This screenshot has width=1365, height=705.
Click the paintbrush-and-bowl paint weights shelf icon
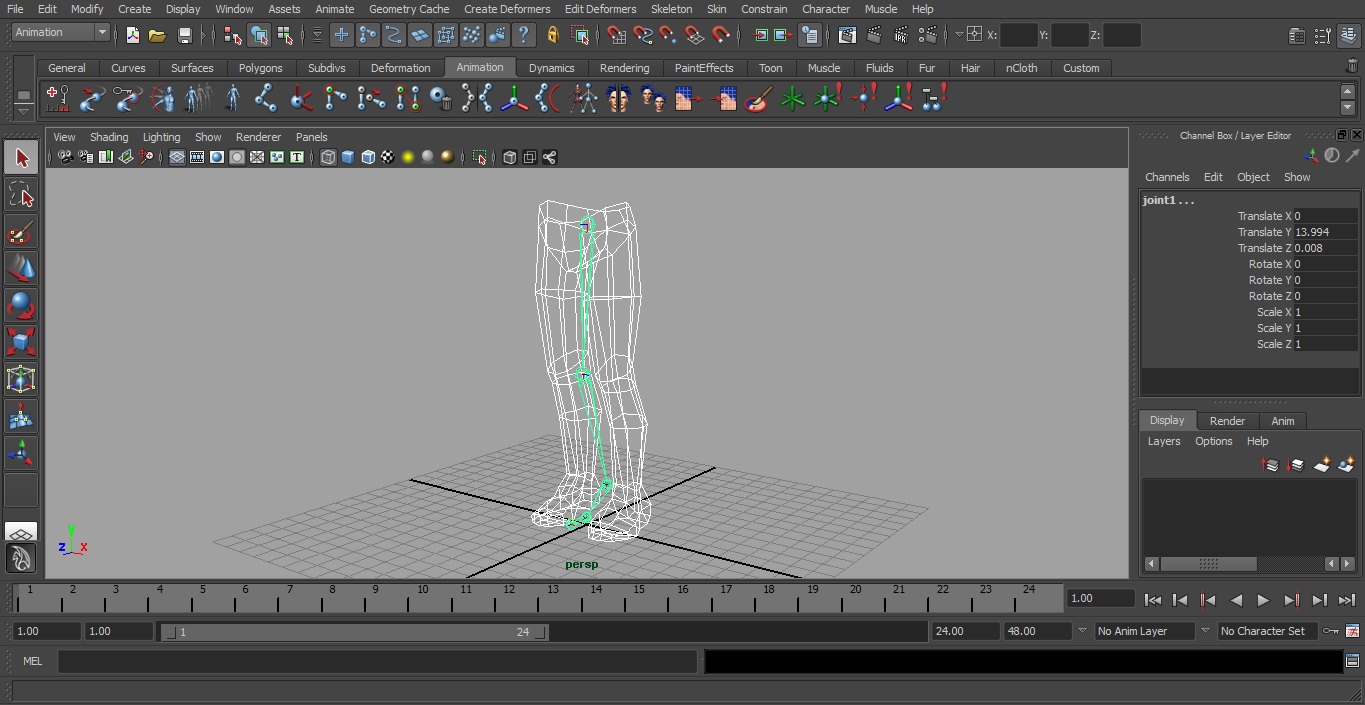click(x=758, y=98)
